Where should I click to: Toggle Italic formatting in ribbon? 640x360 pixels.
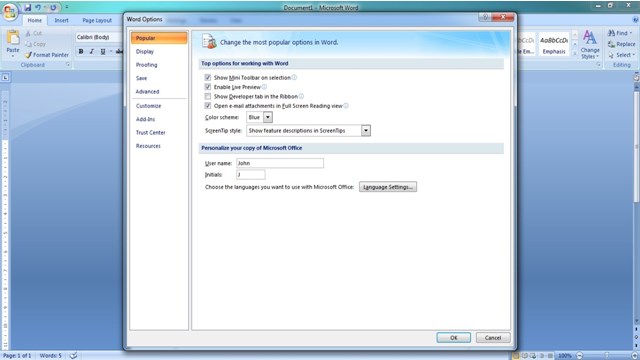(91, 51)
